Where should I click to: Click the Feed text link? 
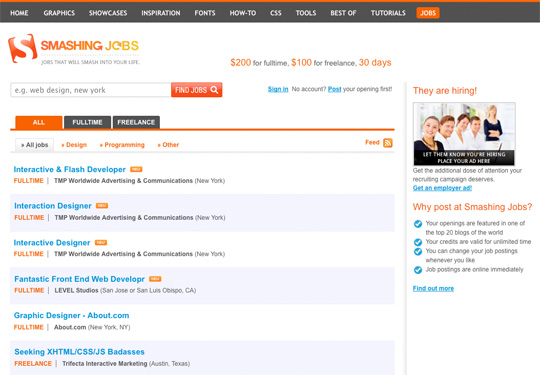click(372, 142)
